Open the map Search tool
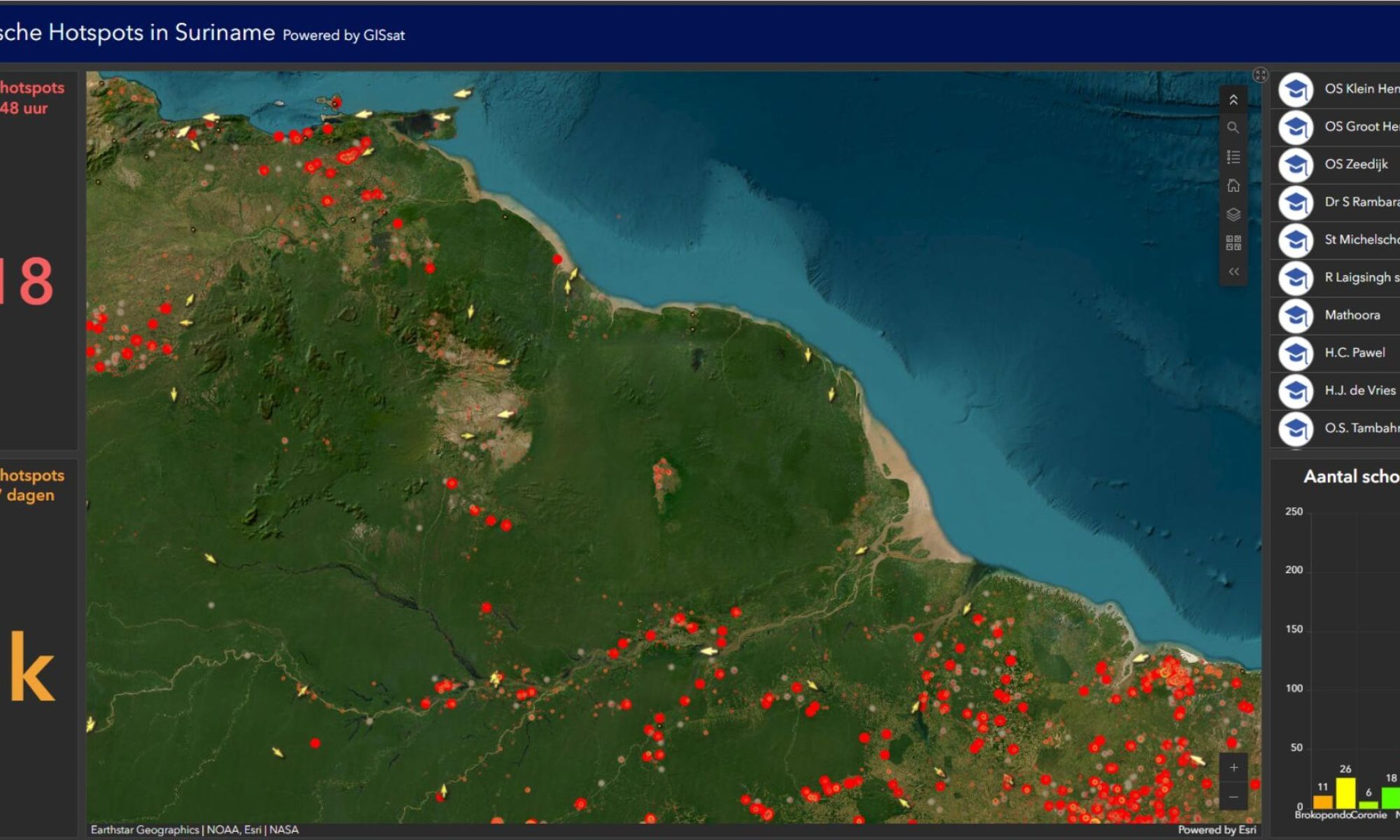 pyautogui.click(x=1234, y=128)
